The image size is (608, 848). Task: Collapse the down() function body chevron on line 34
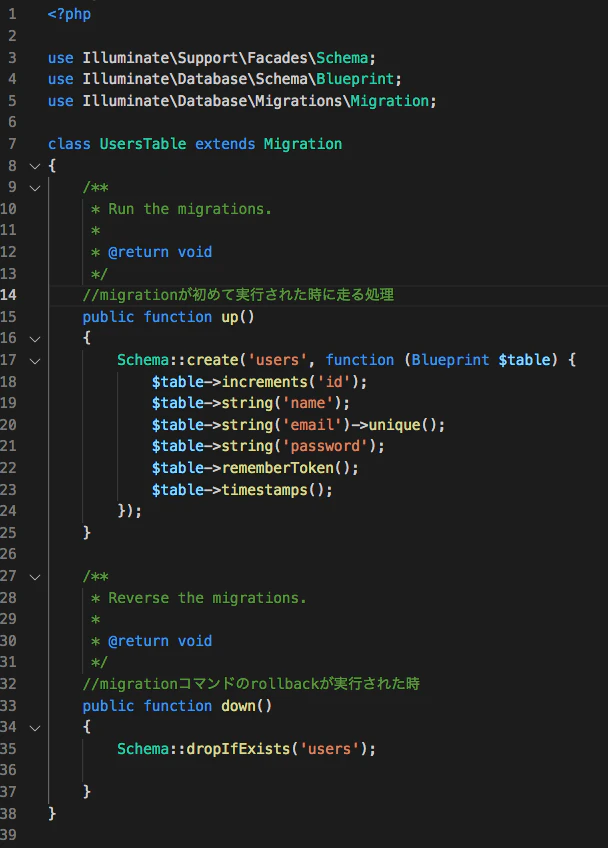point(35,728)
